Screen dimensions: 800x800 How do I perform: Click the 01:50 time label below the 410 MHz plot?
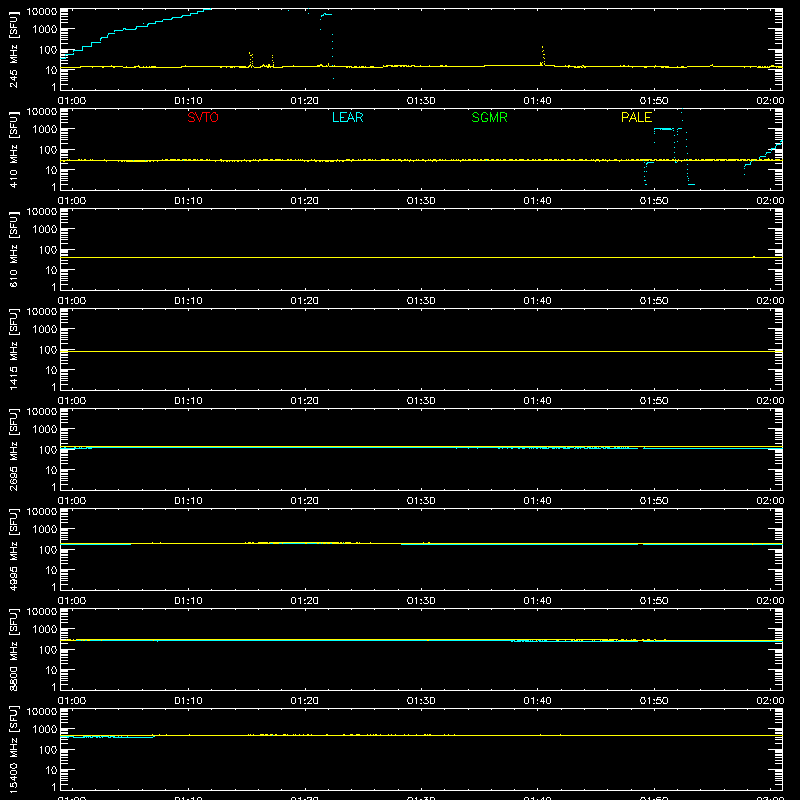654,201
